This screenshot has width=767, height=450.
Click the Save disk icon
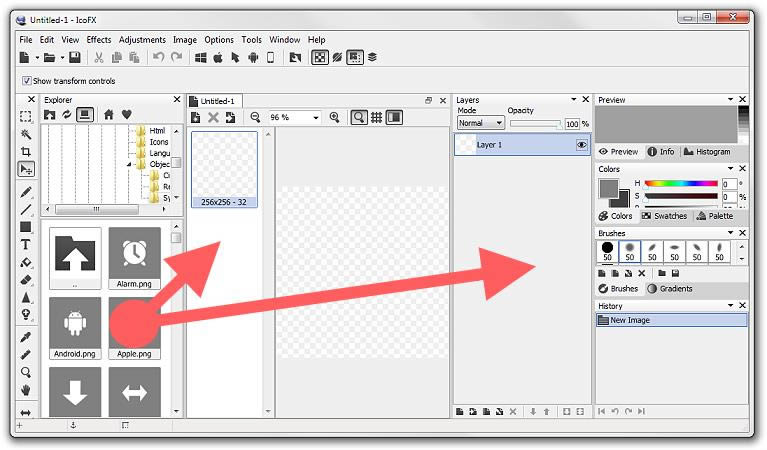[74, 57]
